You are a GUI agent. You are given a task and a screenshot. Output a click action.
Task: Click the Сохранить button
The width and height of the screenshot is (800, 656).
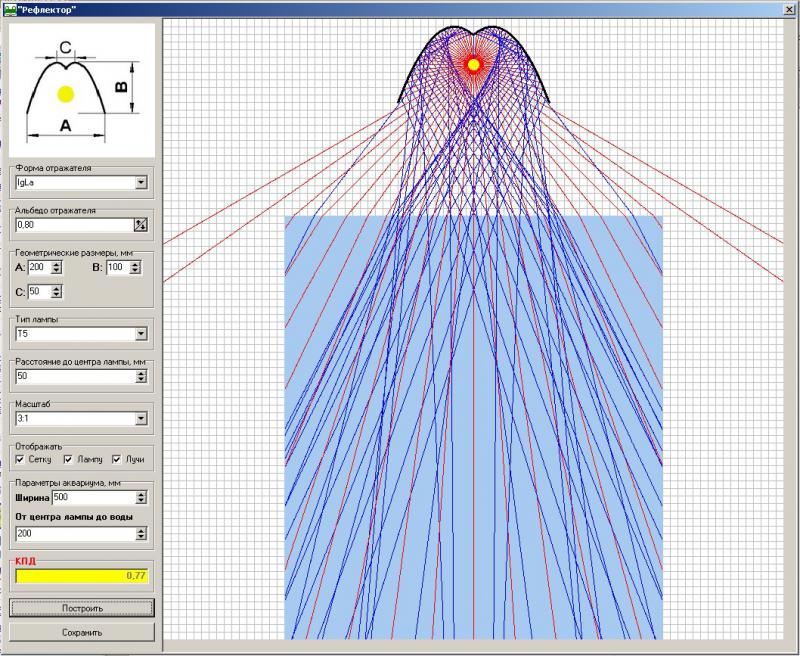click(x=82, y=632)
